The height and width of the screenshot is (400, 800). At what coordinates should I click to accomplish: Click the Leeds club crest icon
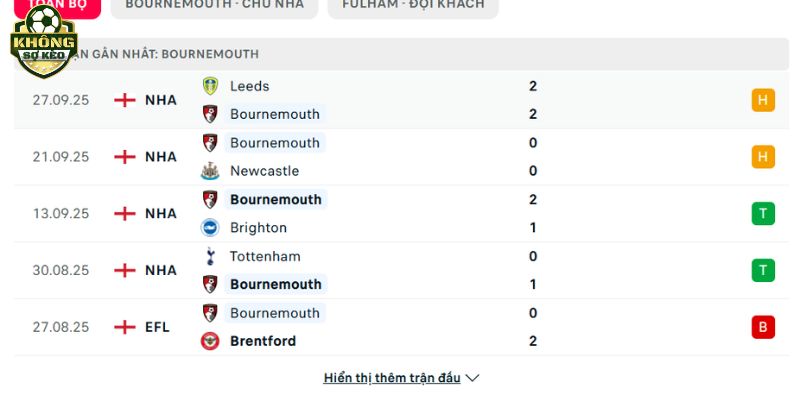click(210, 86)
